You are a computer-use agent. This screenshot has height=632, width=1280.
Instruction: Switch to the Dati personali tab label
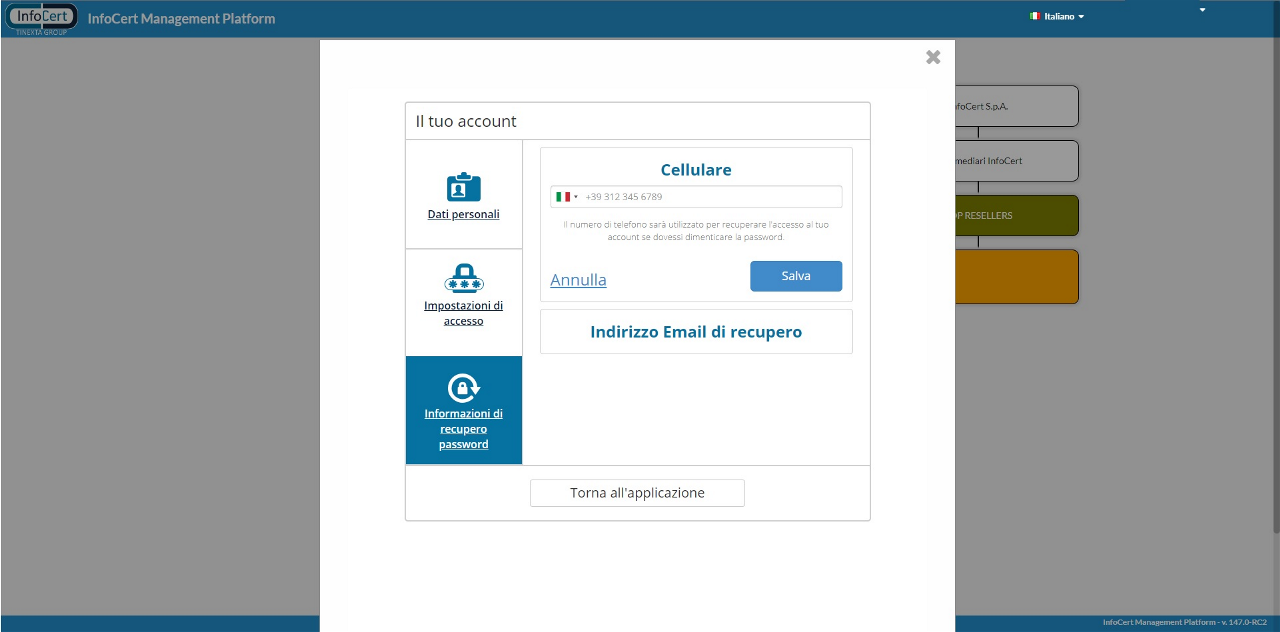coord(463,214)
